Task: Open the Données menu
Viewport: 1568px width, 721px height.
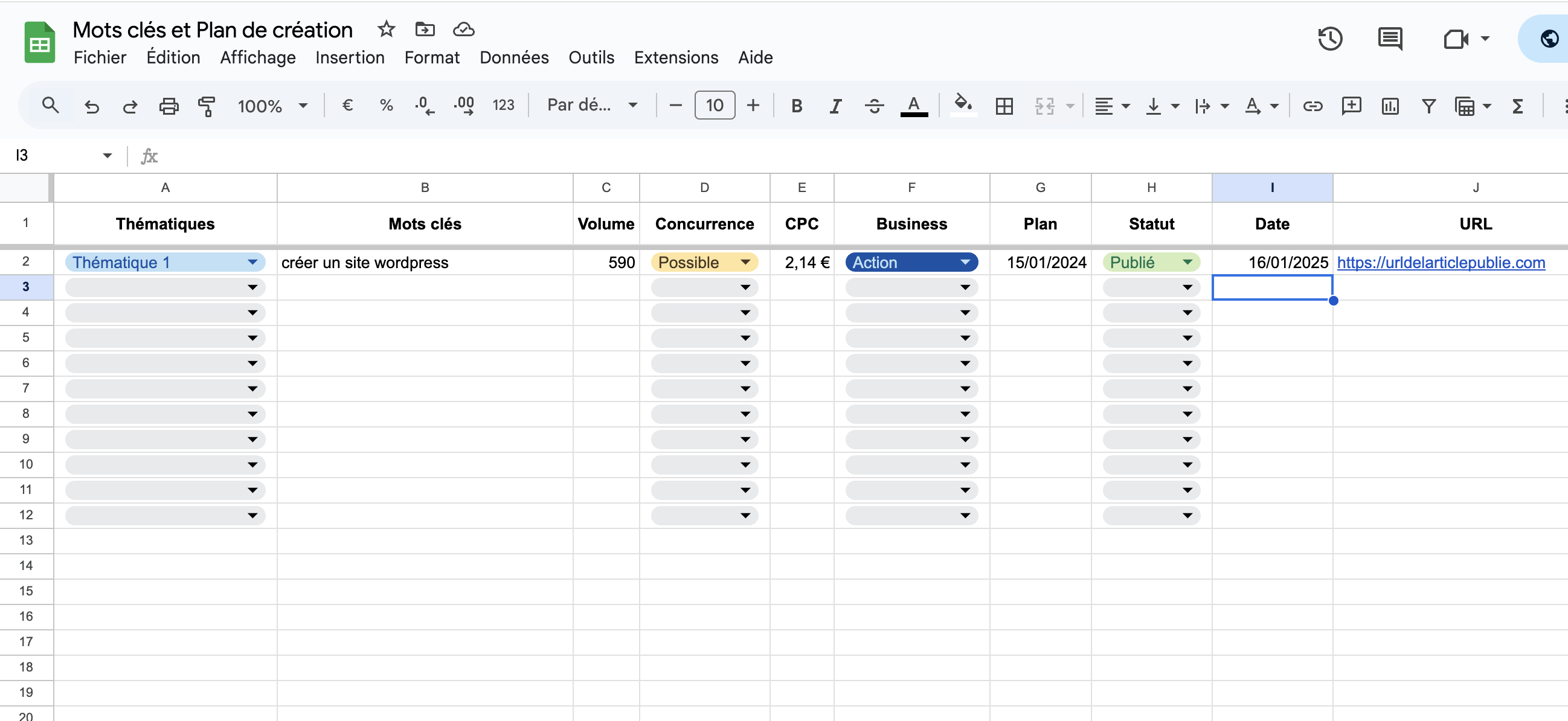Action: [x=514, y=57]
